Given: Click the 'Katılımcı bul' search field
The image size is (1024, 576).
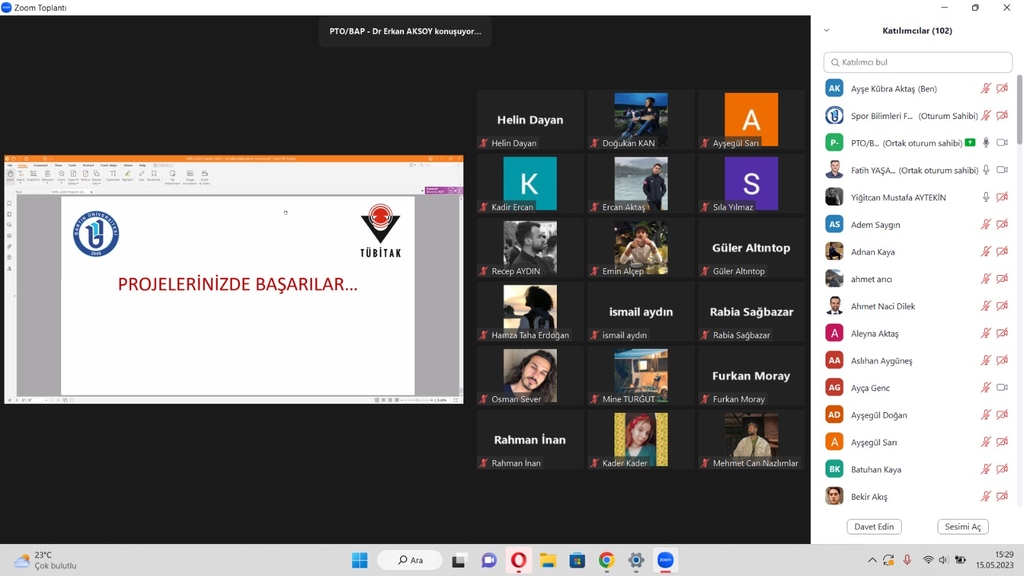Looking at the screenshot, I should pos(917,62).
